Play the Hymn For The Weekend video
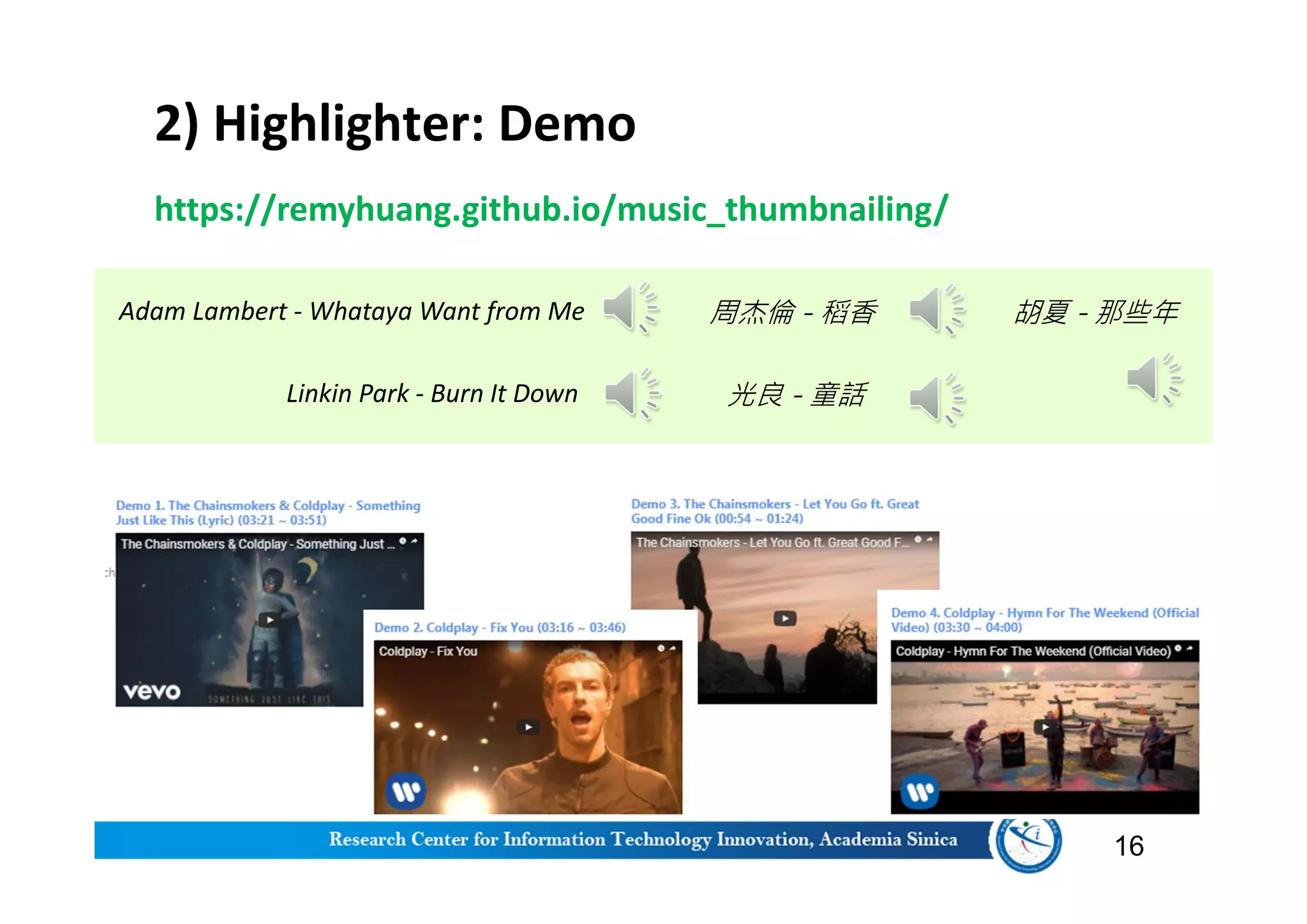1307x924 pixels. click(1045, 727)
